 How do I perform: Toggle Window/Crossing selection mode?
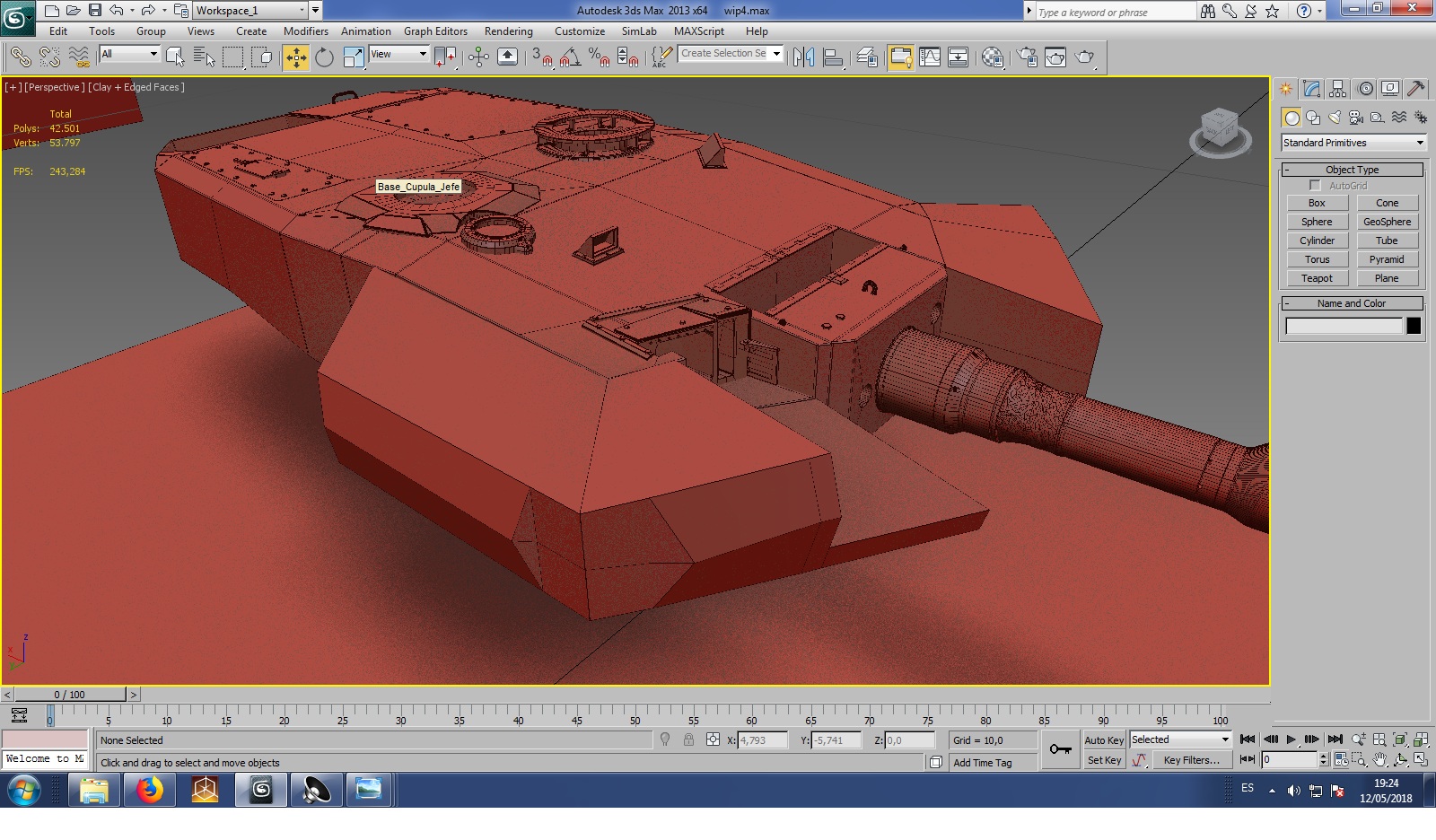click(x=263, y=57)
